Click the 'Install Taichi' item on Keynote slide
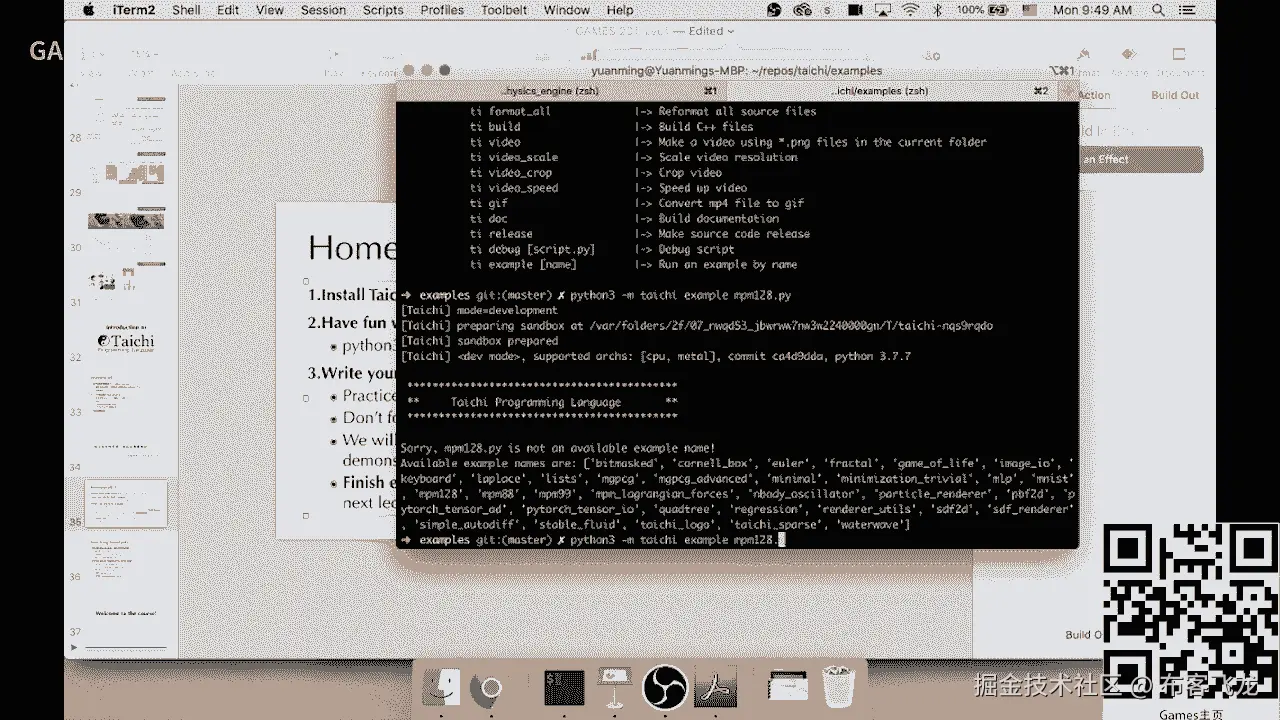Screen dimensions: 1280x720 pyautogui.click(x=353, y=295)
